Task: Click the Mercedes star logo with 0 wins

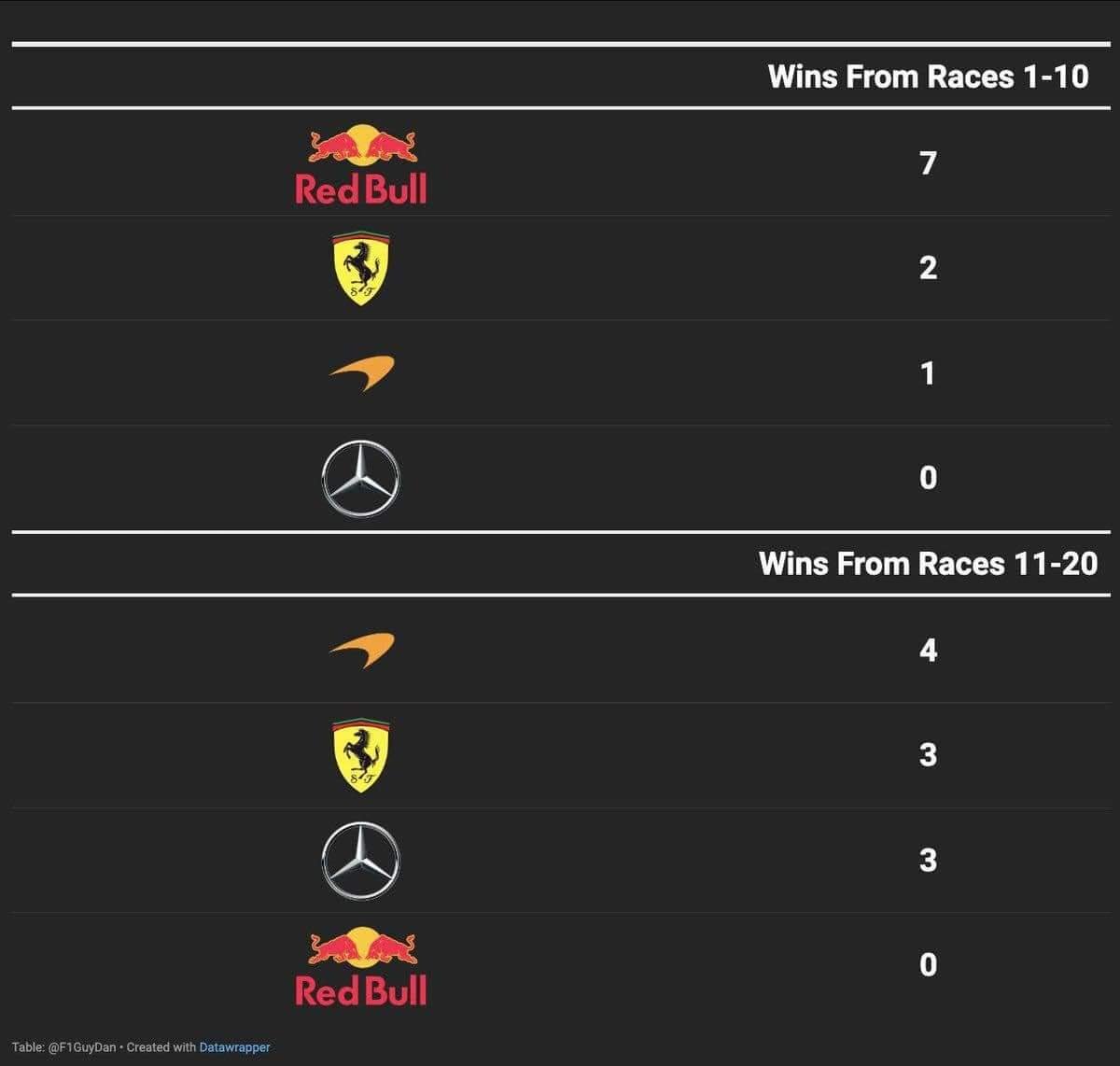Action: click(x=361, y=479)
